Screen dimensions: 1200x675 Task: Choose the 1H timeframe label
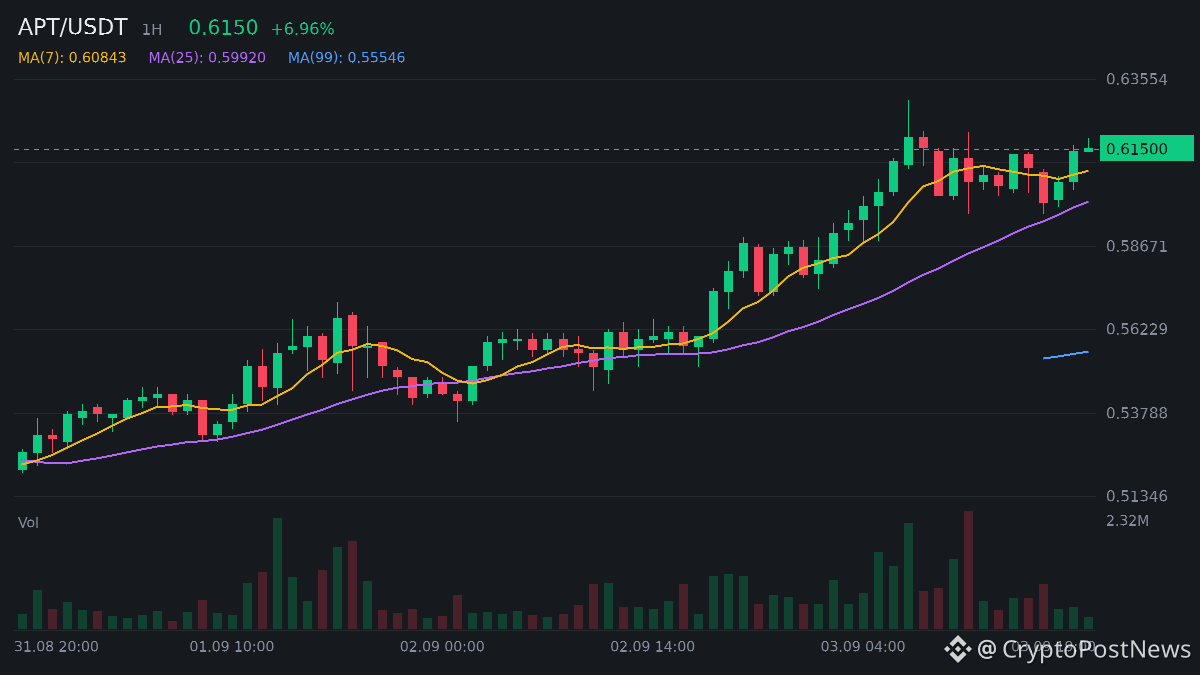(152, 30)
